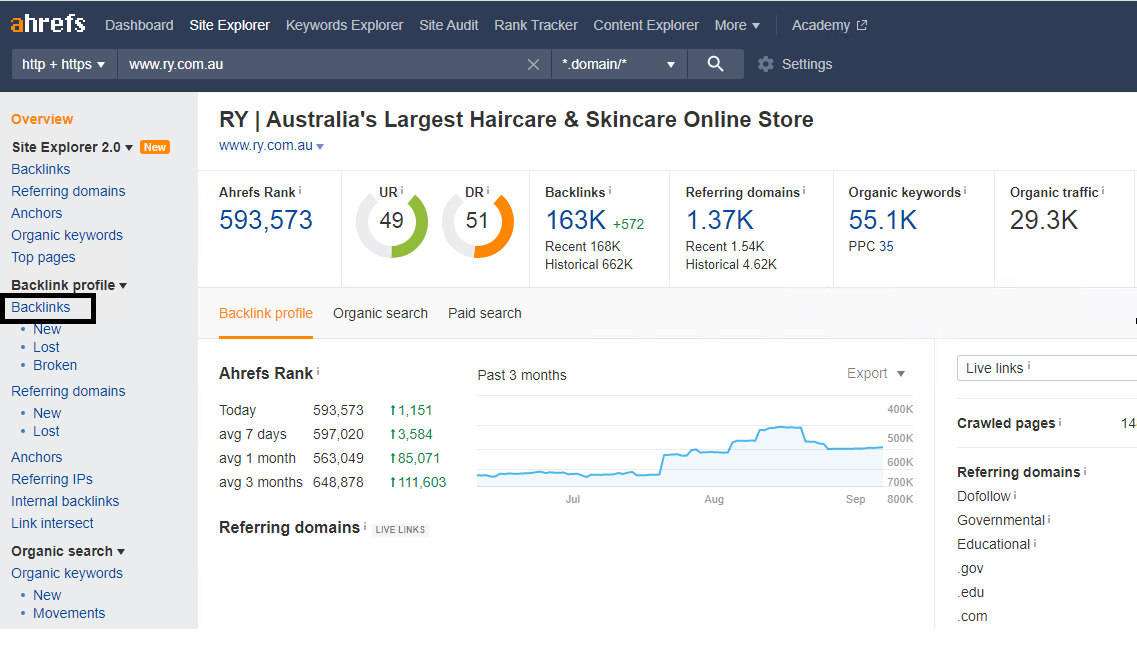This screenshot has width=1137, height=655.
Task: Open Backlinks under Backlink profile
Action: point(41,308)
